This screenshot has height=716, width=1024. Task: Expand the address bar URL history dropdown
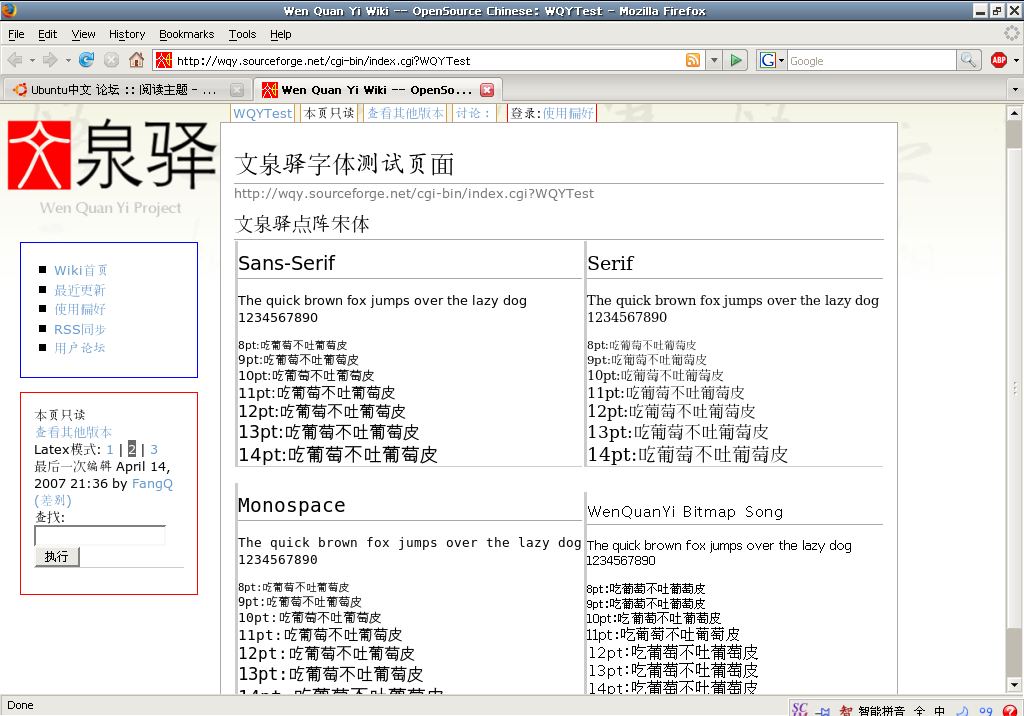[x=714, y=61]
